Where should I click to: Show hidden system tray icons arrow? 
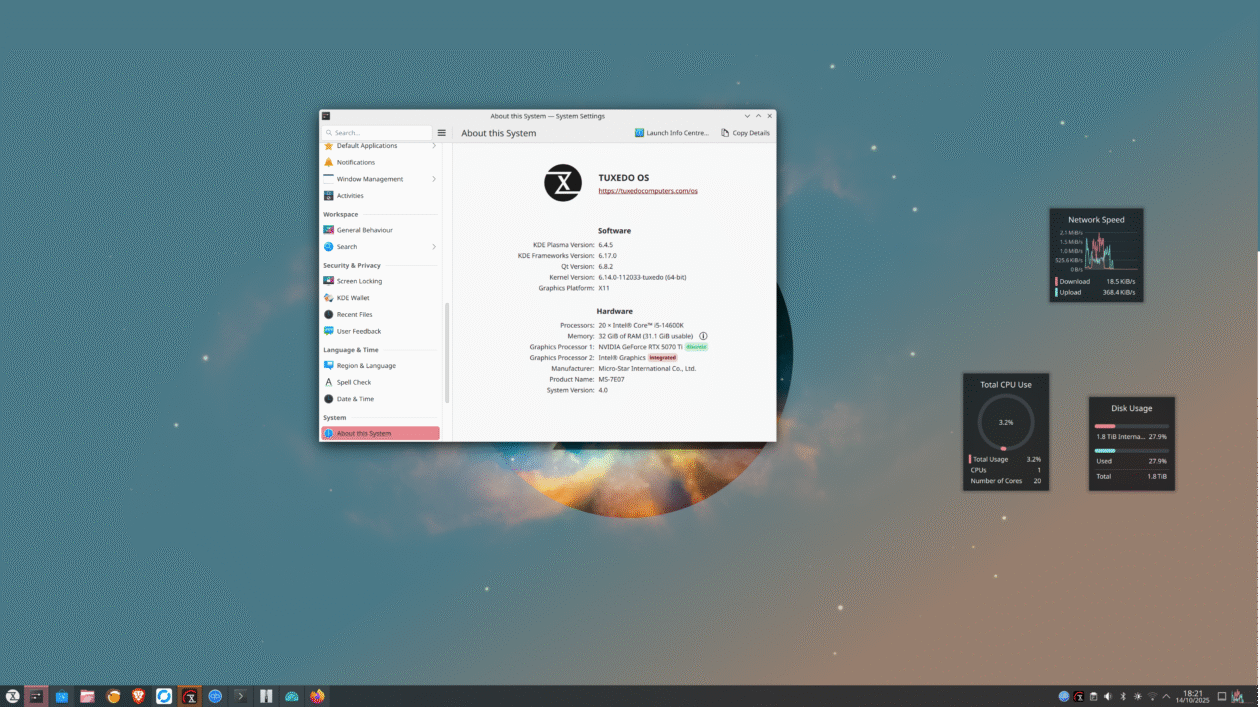(x=1166, y=696)
